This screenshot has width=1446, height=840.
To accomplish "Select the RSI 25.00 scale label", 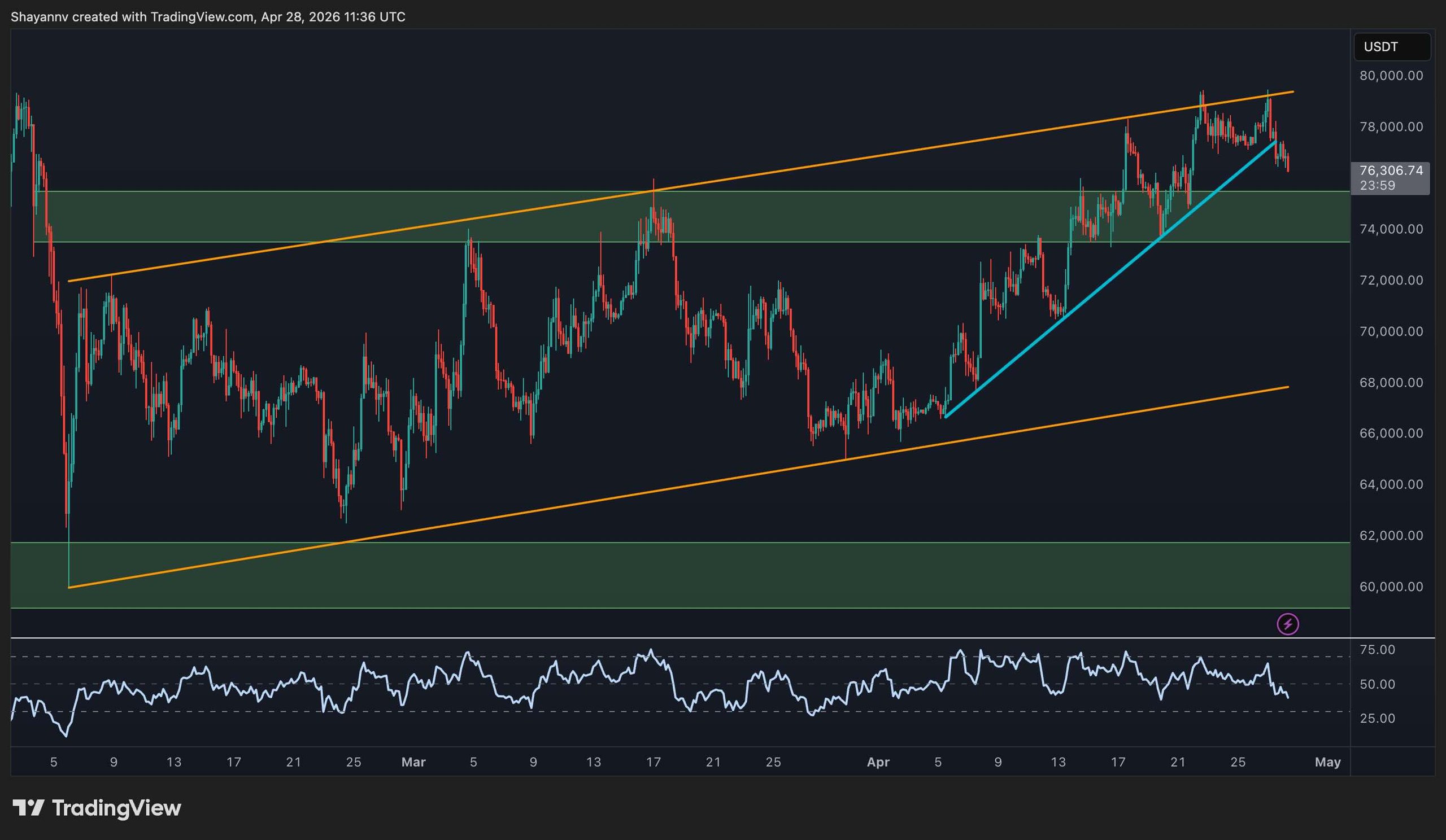I will [1377, 719].
